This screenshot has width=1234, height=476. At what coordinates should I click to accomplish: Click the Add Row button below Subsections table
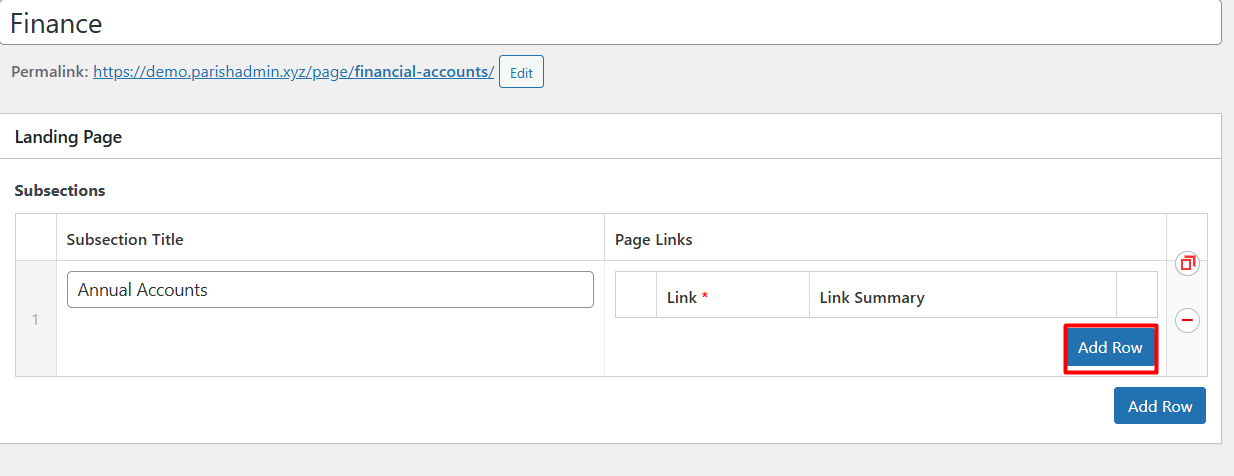point(1160,406)
